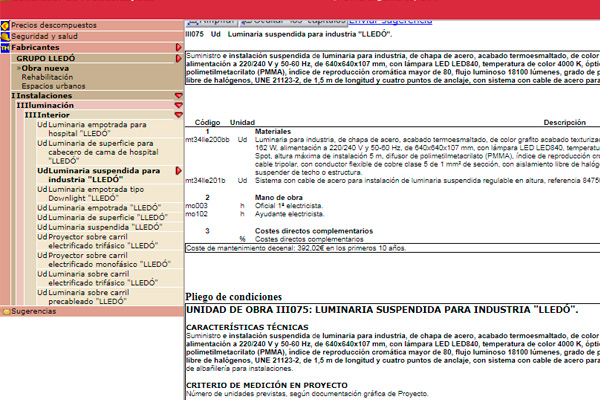Screen dimensions: 600x400
Task: Click item code III075 in header line
Action: [x=194, y=34]
